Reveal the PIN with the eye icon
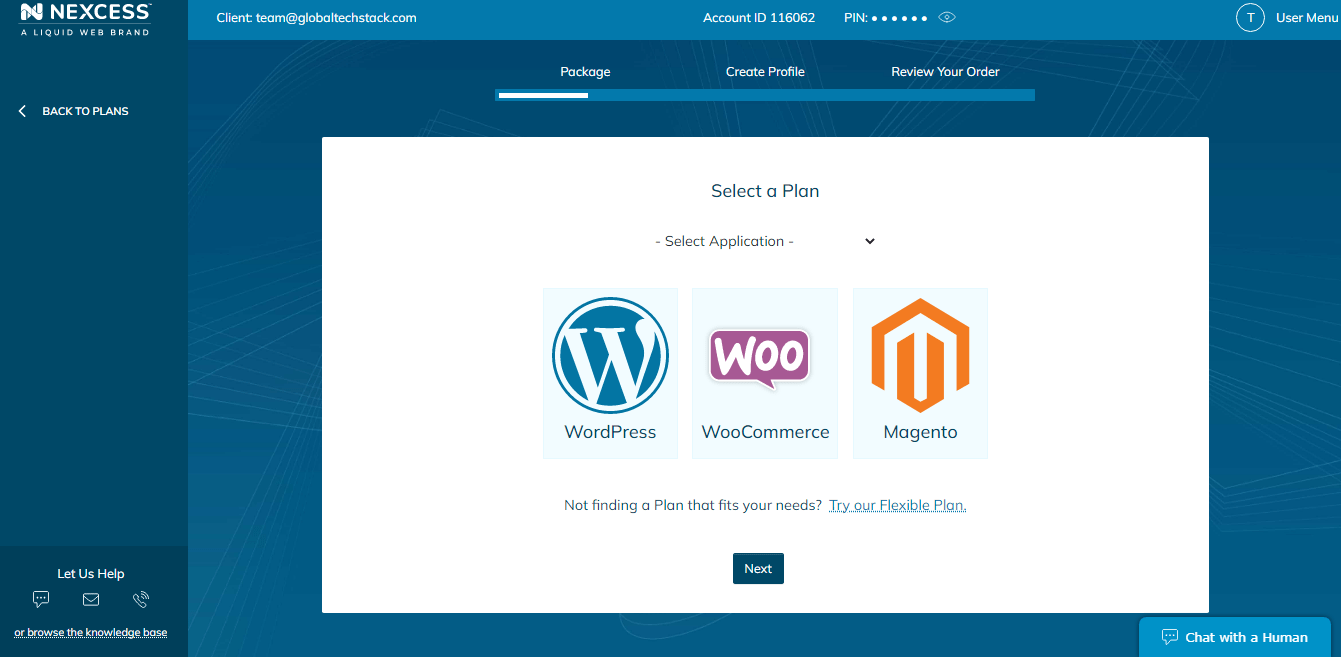This screenshot has height=657, width=1341. [x=947, y=17]
